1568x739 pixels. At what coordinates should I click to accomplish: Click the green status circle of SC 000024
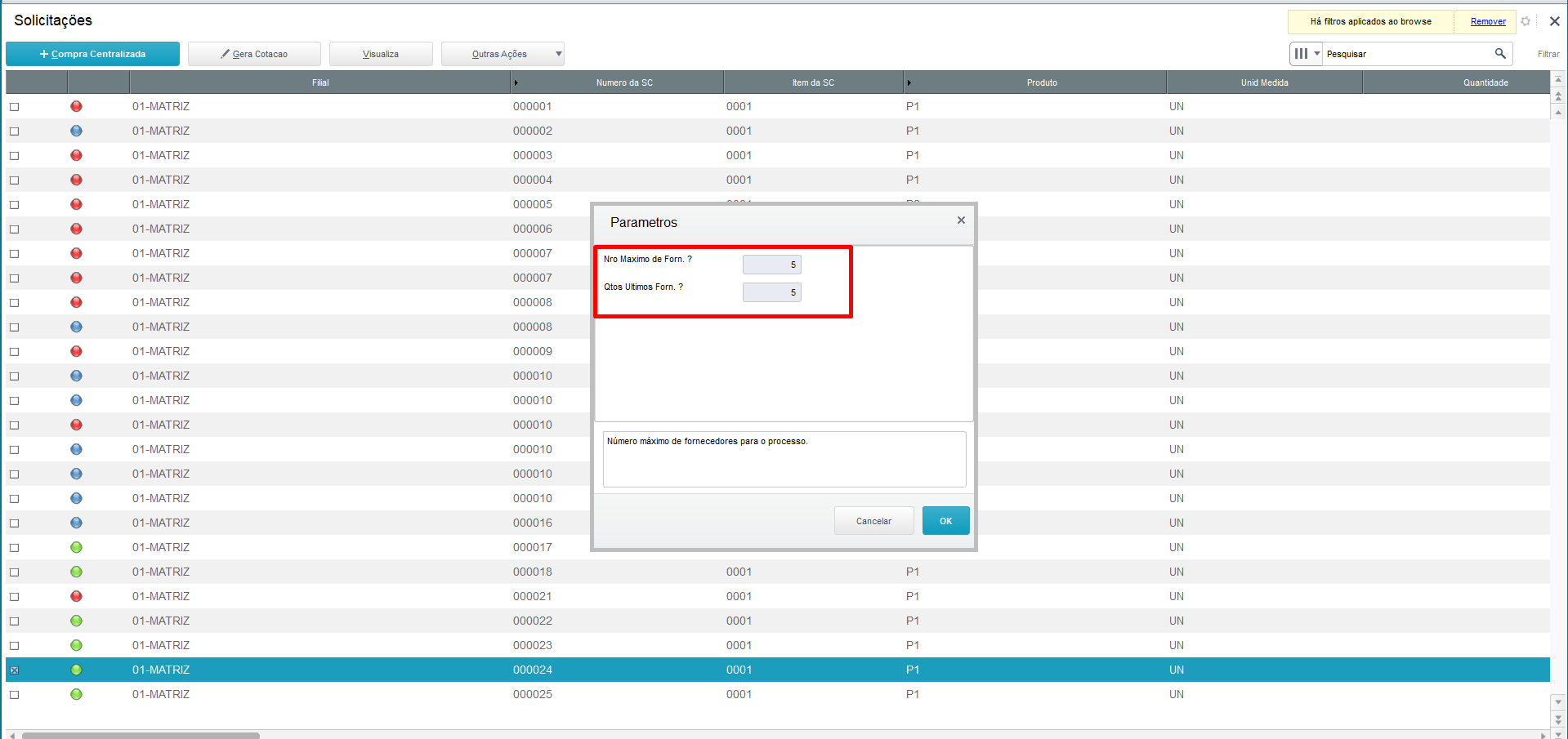coord(76,670)
